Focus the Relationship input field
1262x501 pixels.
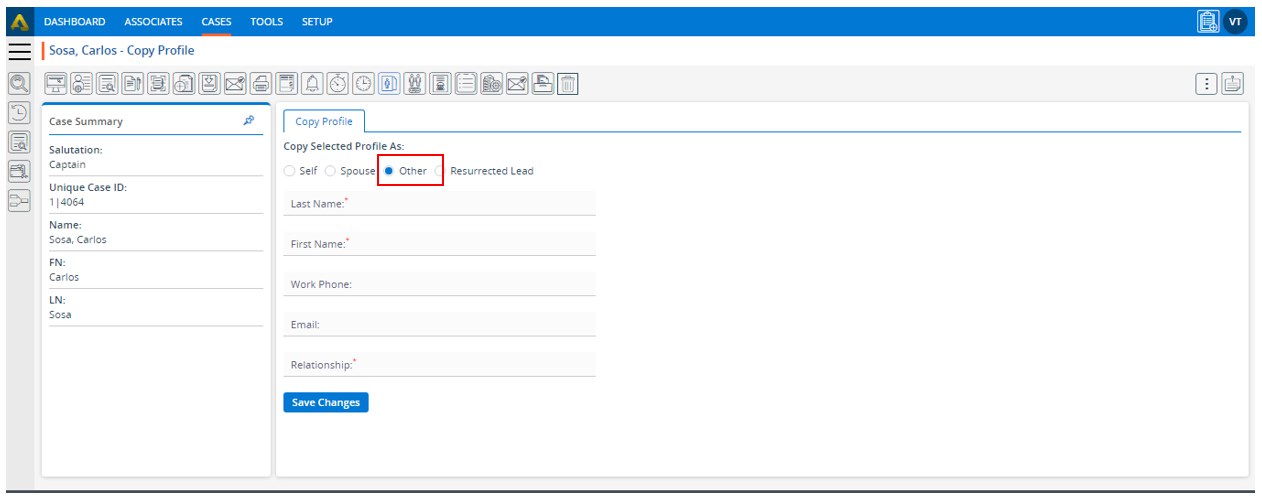point(439,365)
